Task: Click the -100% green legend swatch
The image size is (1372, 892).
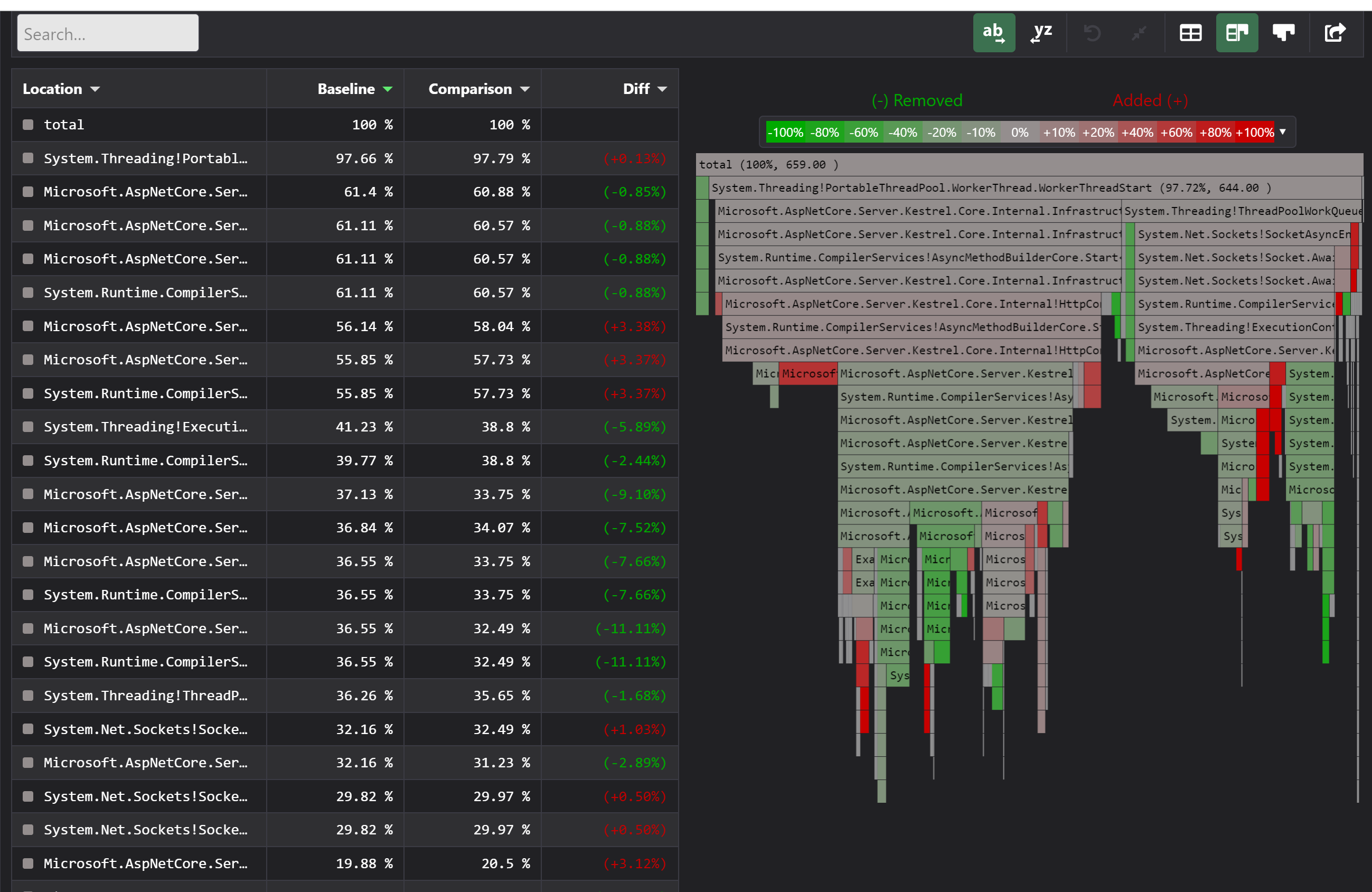Action: 785,133
